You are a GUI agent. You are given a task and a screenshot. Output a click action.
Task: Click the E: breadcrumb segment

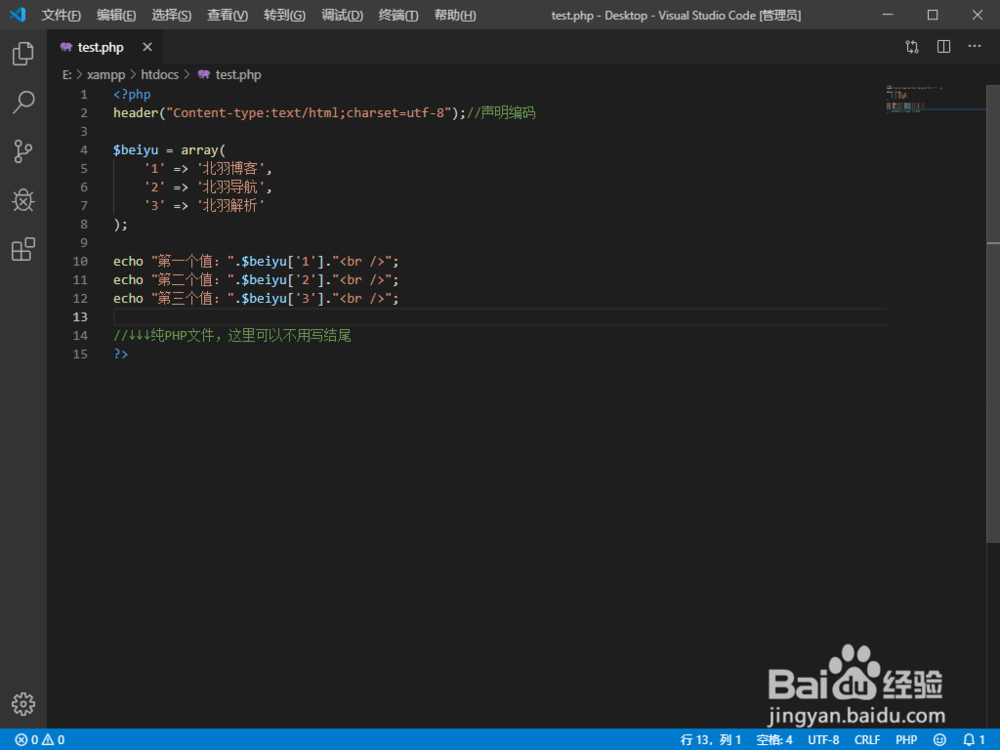click(66, 75)
